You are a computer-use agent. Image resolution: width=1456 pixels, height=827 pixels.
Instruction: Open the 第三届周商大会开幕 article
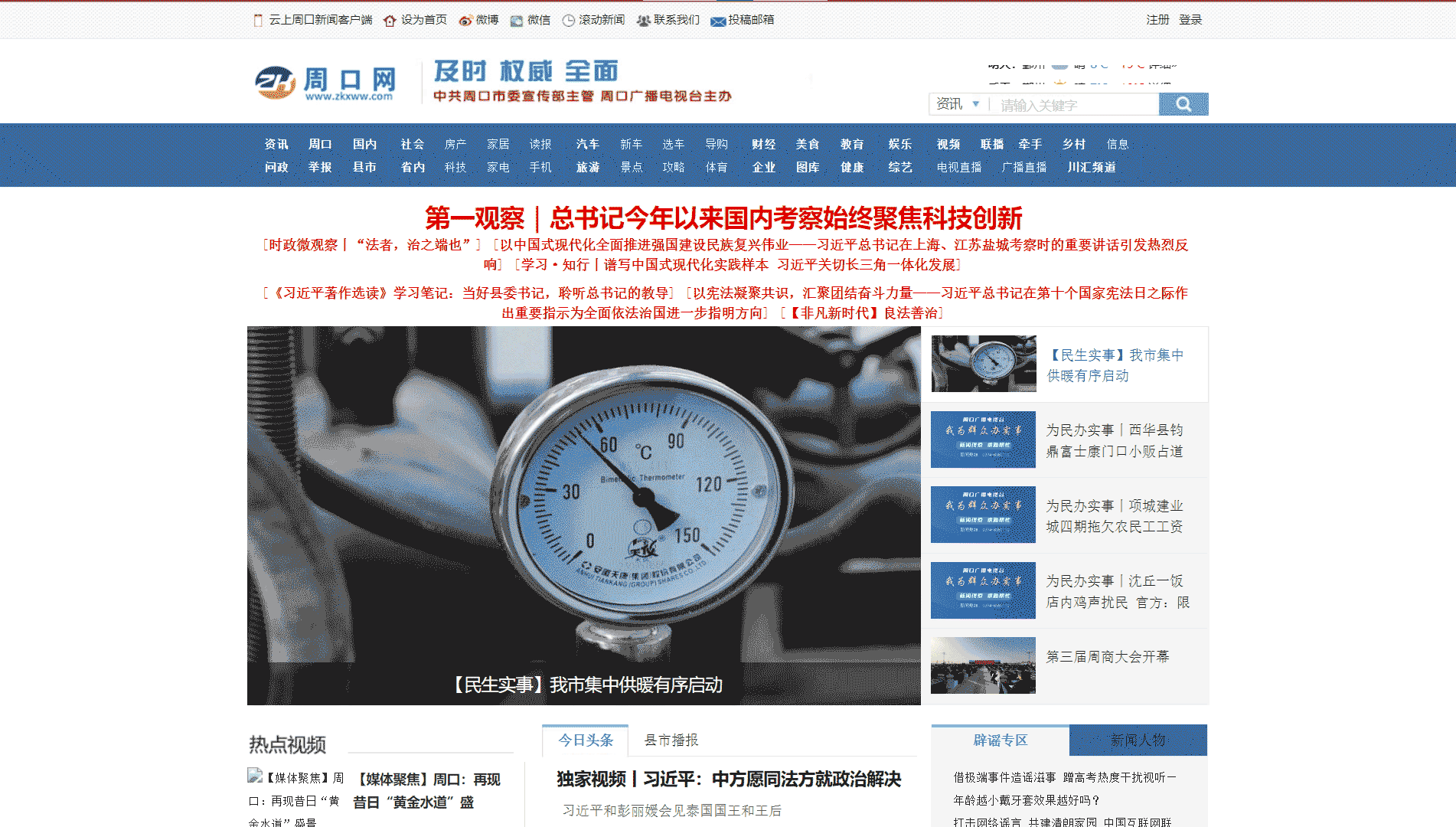point(1108,657)
